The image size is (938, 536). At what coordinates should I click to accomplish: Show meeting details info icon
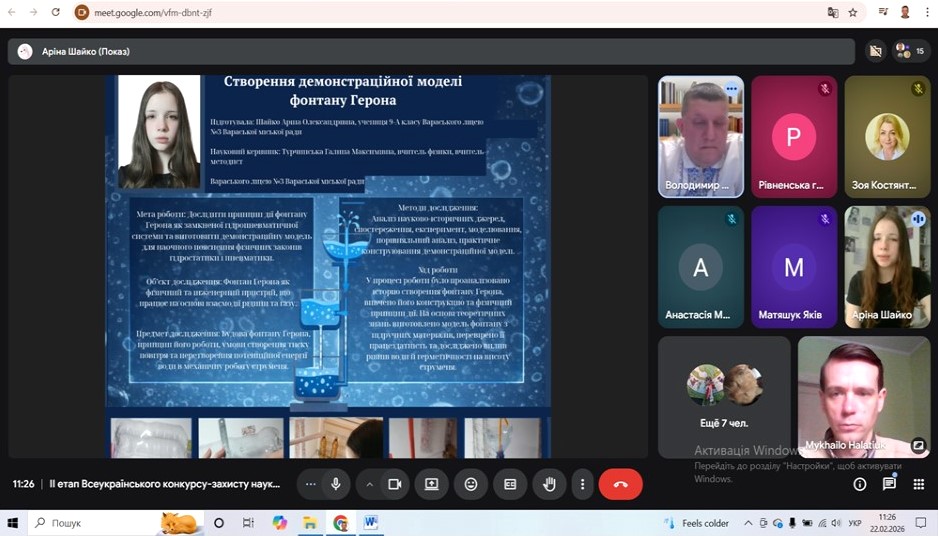(x=860, y=484)
